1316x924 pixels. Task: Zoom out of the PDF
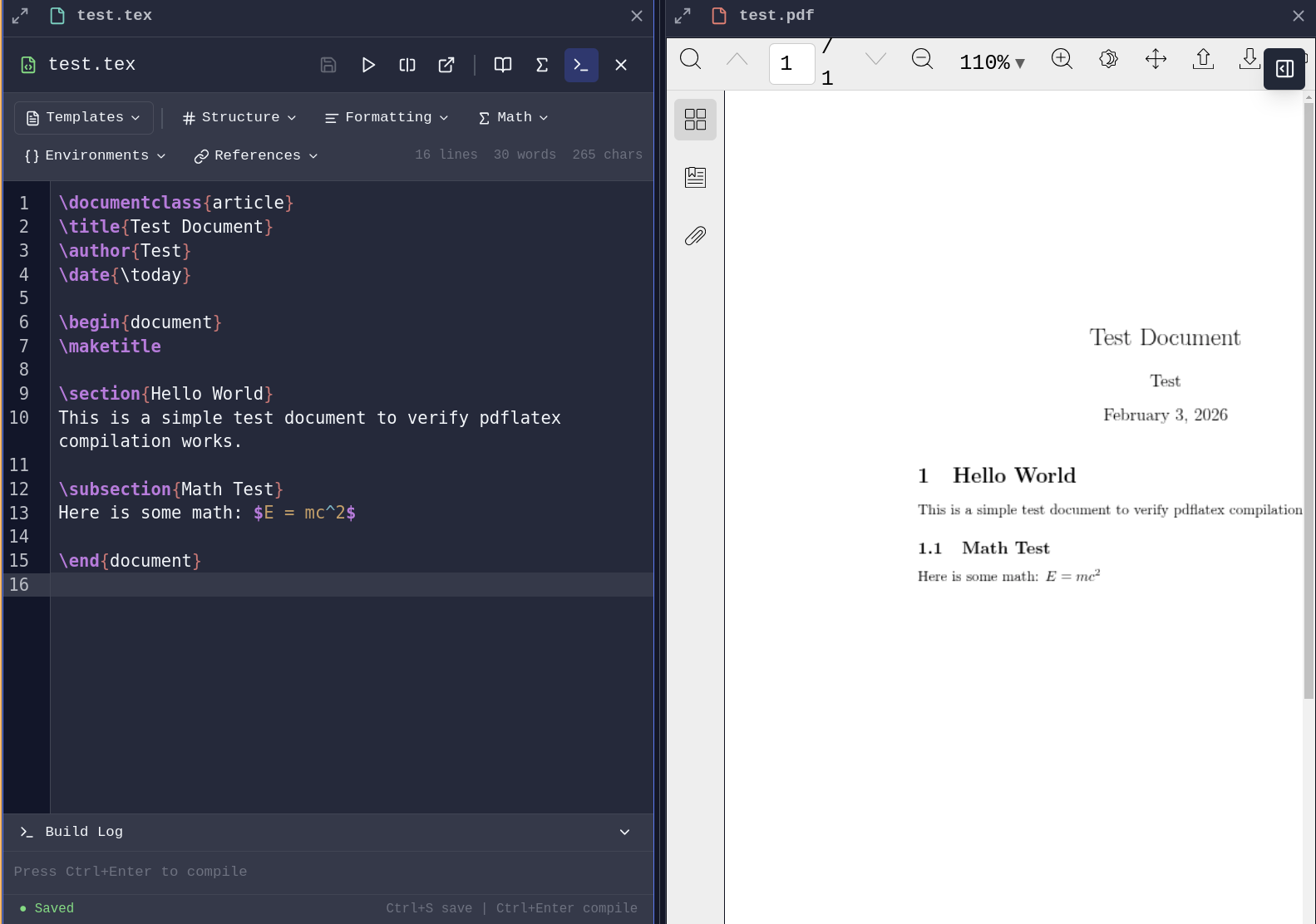[923, 59]
